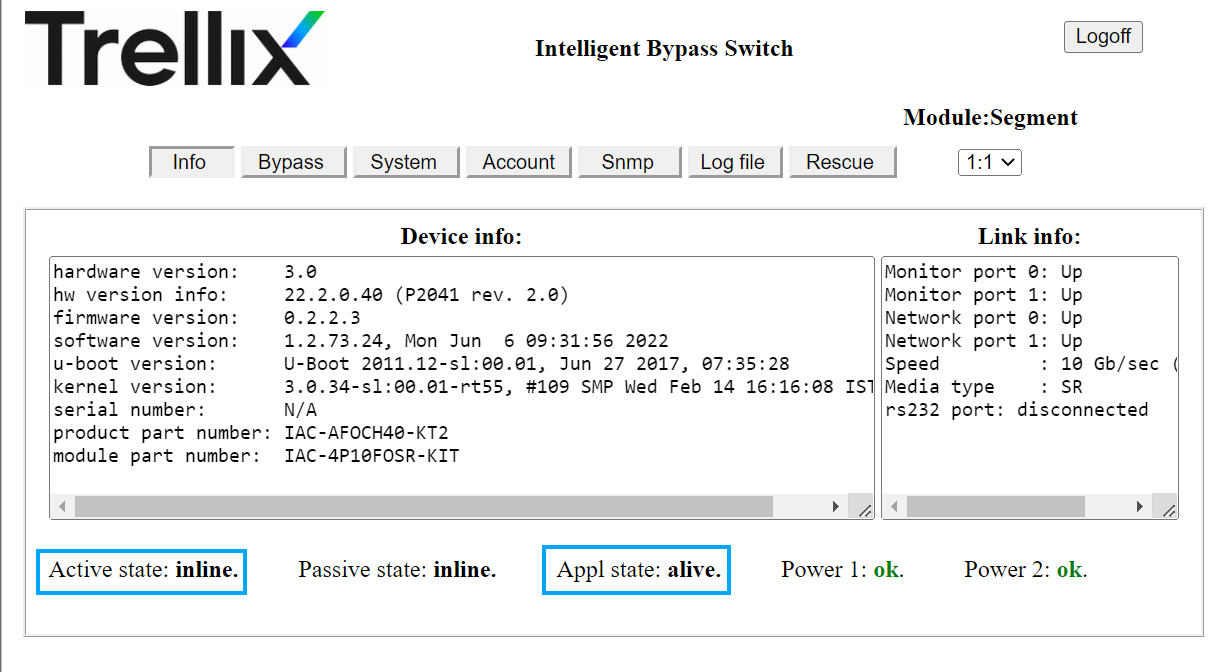Click the Link info resize grip handle

click(1167, 509)
